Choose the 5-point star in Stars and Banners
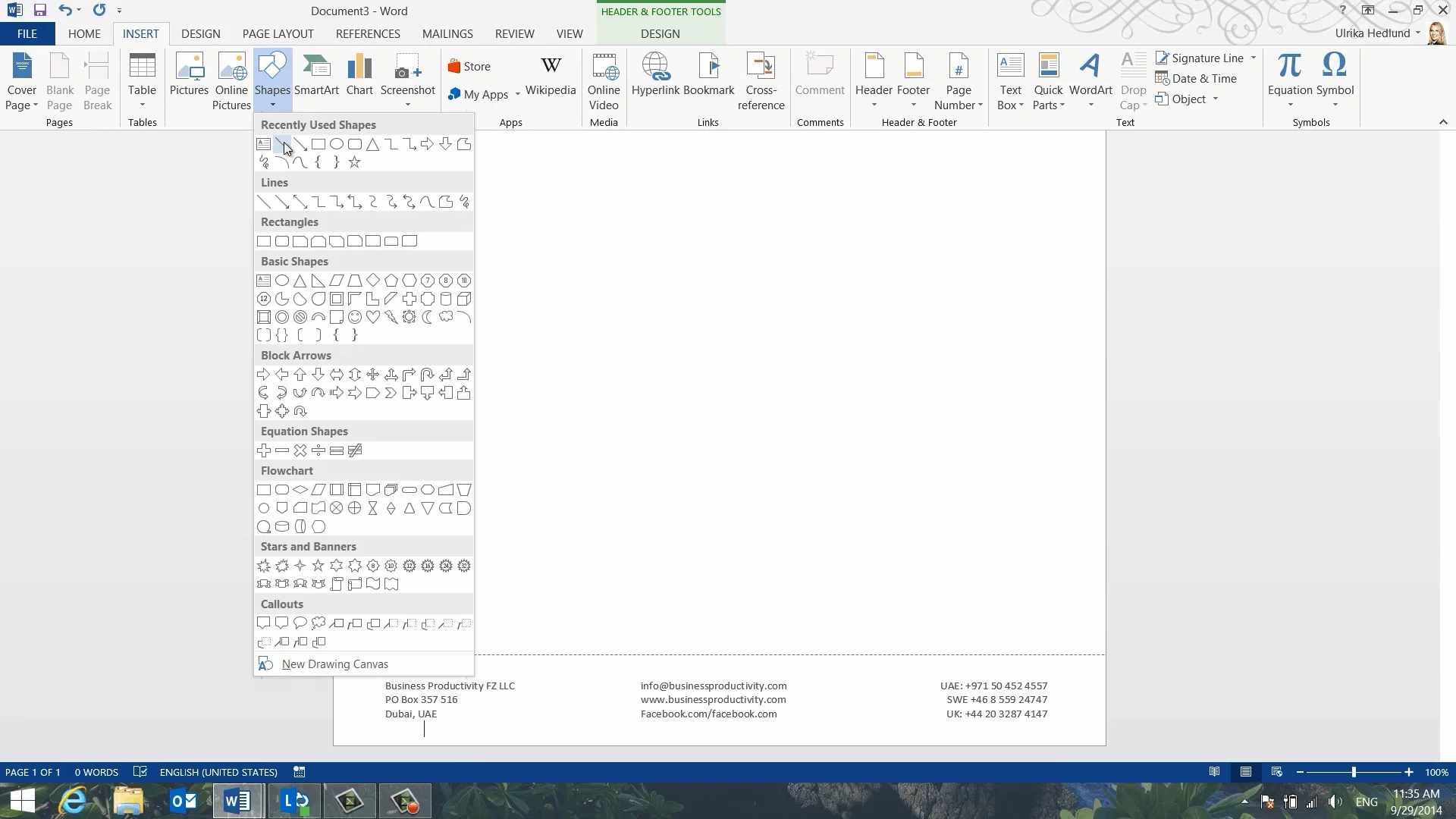Viewport: 1456px width, 819px height. [x=318, y=566]
